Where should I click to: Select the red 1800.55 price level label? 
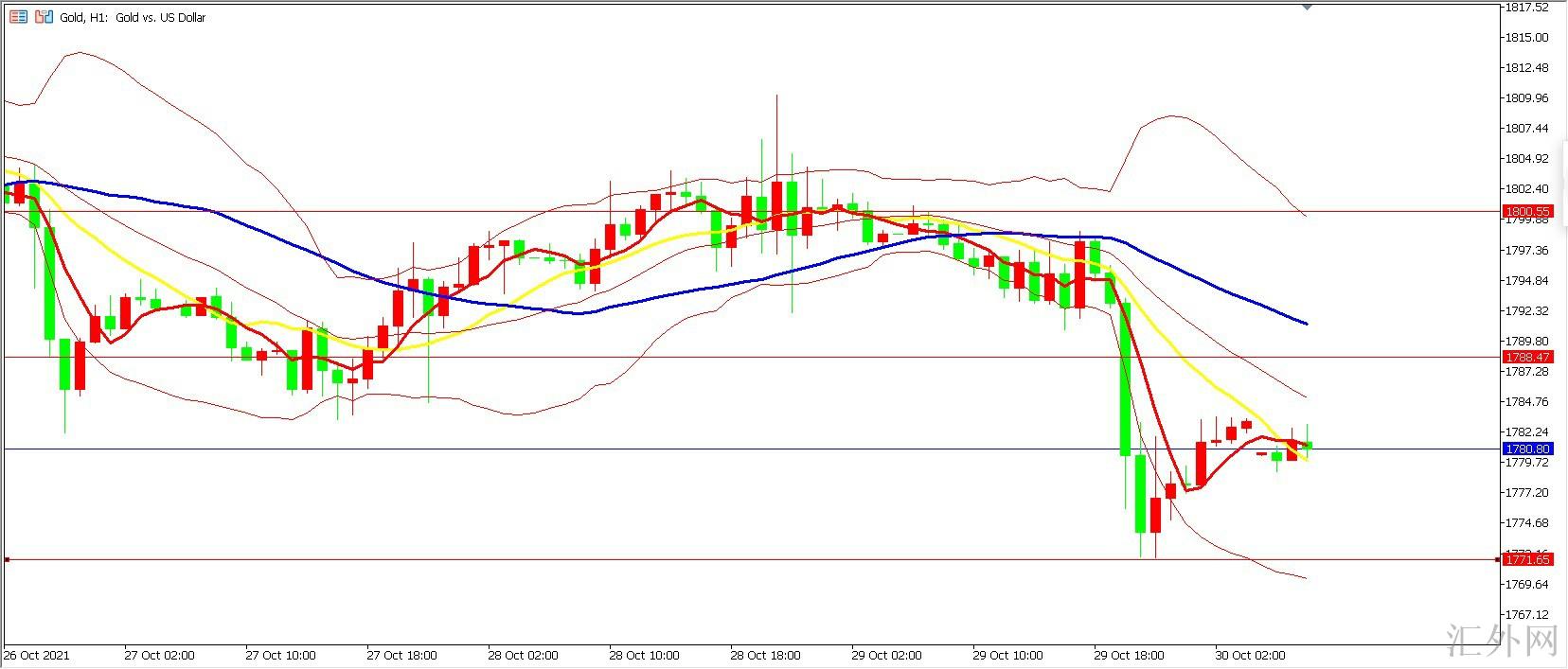click(x=1527, y=212)
